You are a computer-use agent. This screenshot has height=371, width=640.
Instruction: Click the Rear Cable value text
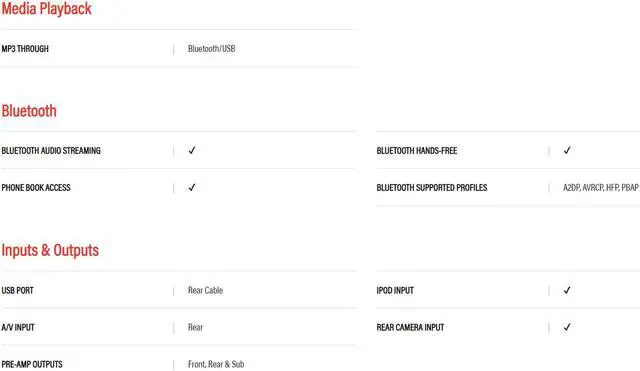tap(205, 290)
